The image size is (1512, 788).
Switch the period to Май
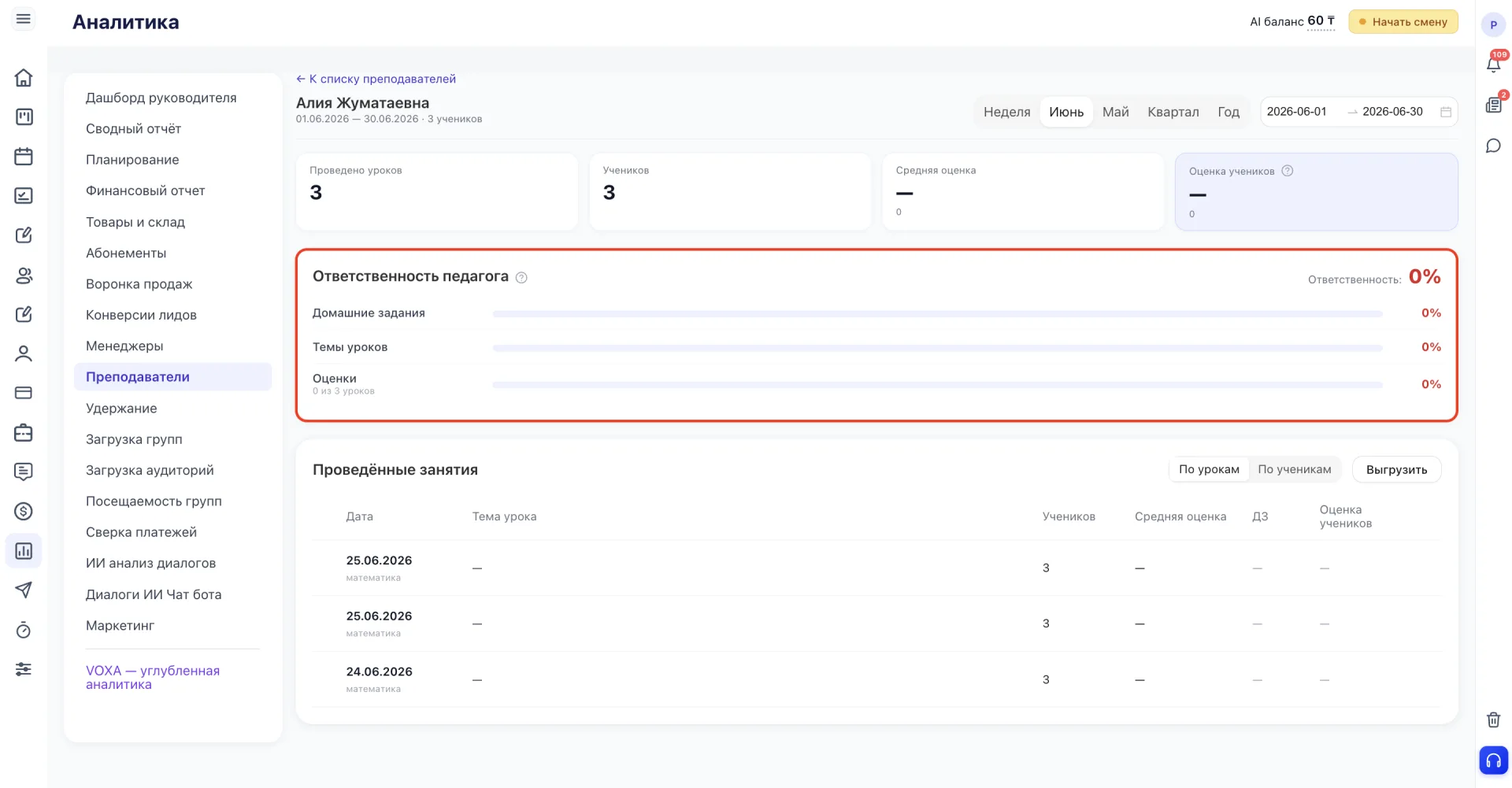(1116, 112)
